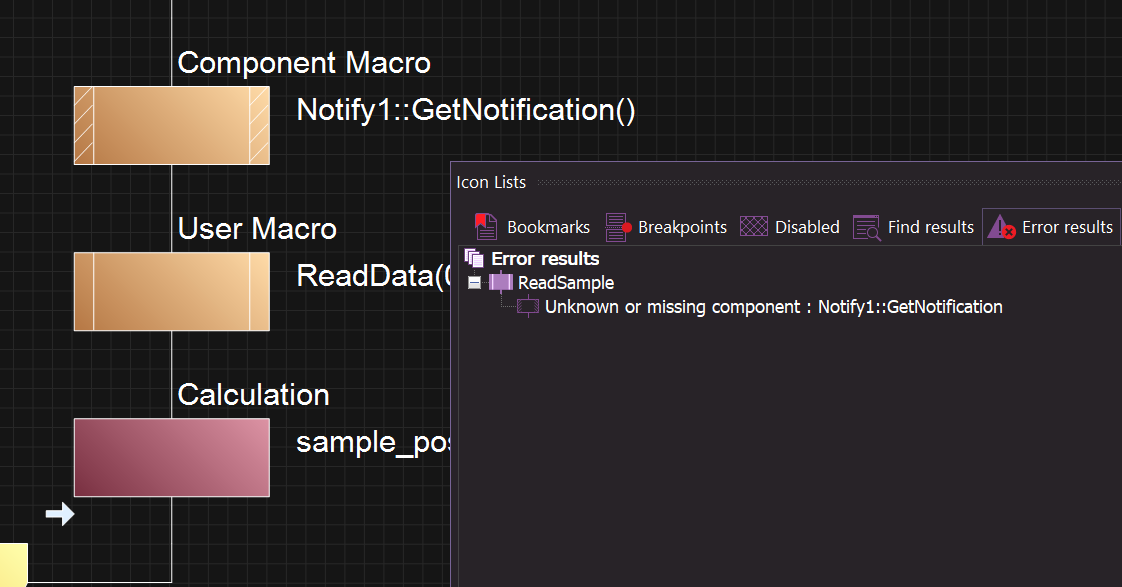The image size is (1122, 587).
Task: Click the white arrow marker below Calculation
Action: (60, 514)
